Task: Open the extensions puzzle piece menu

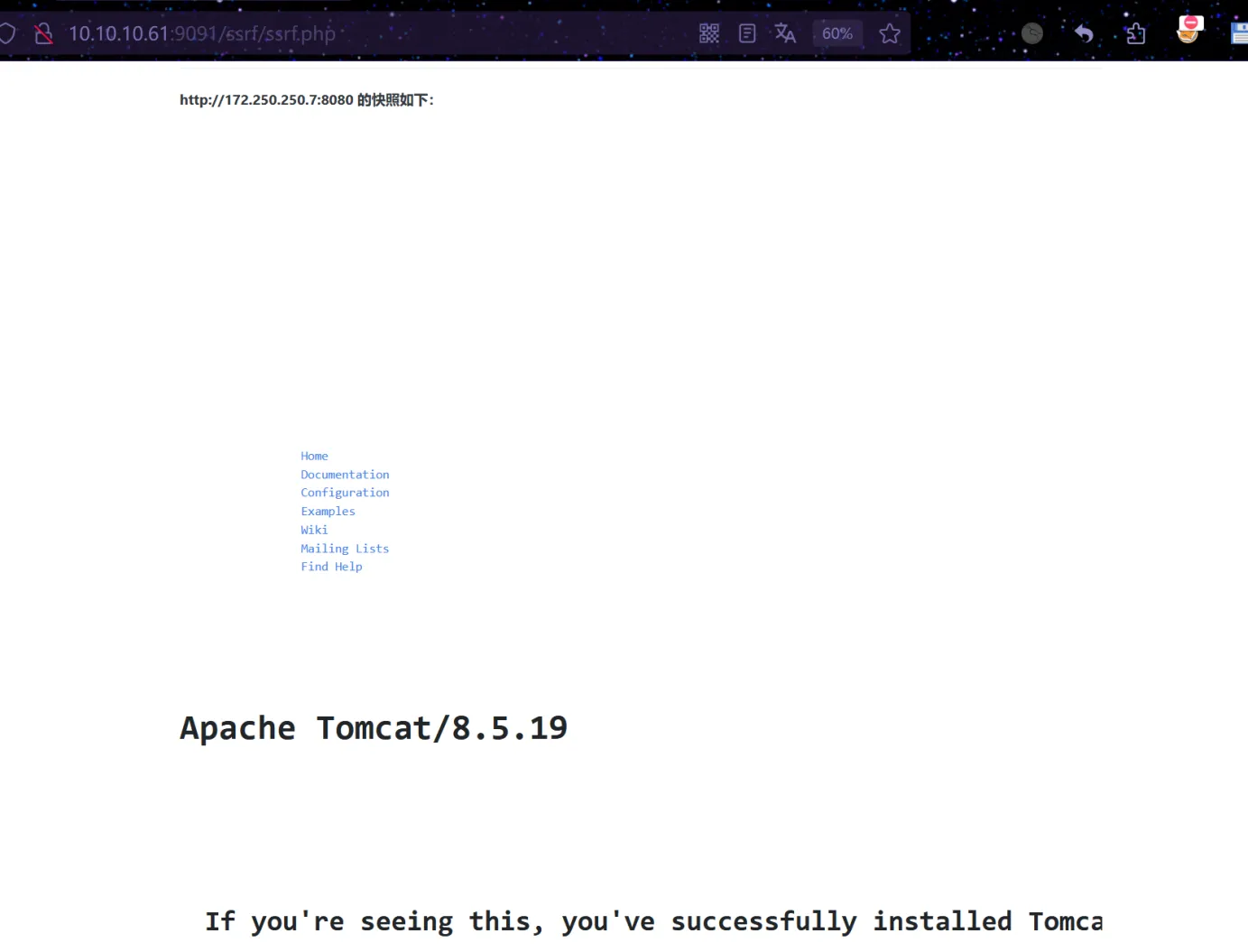Action: tap(1135, 34)
